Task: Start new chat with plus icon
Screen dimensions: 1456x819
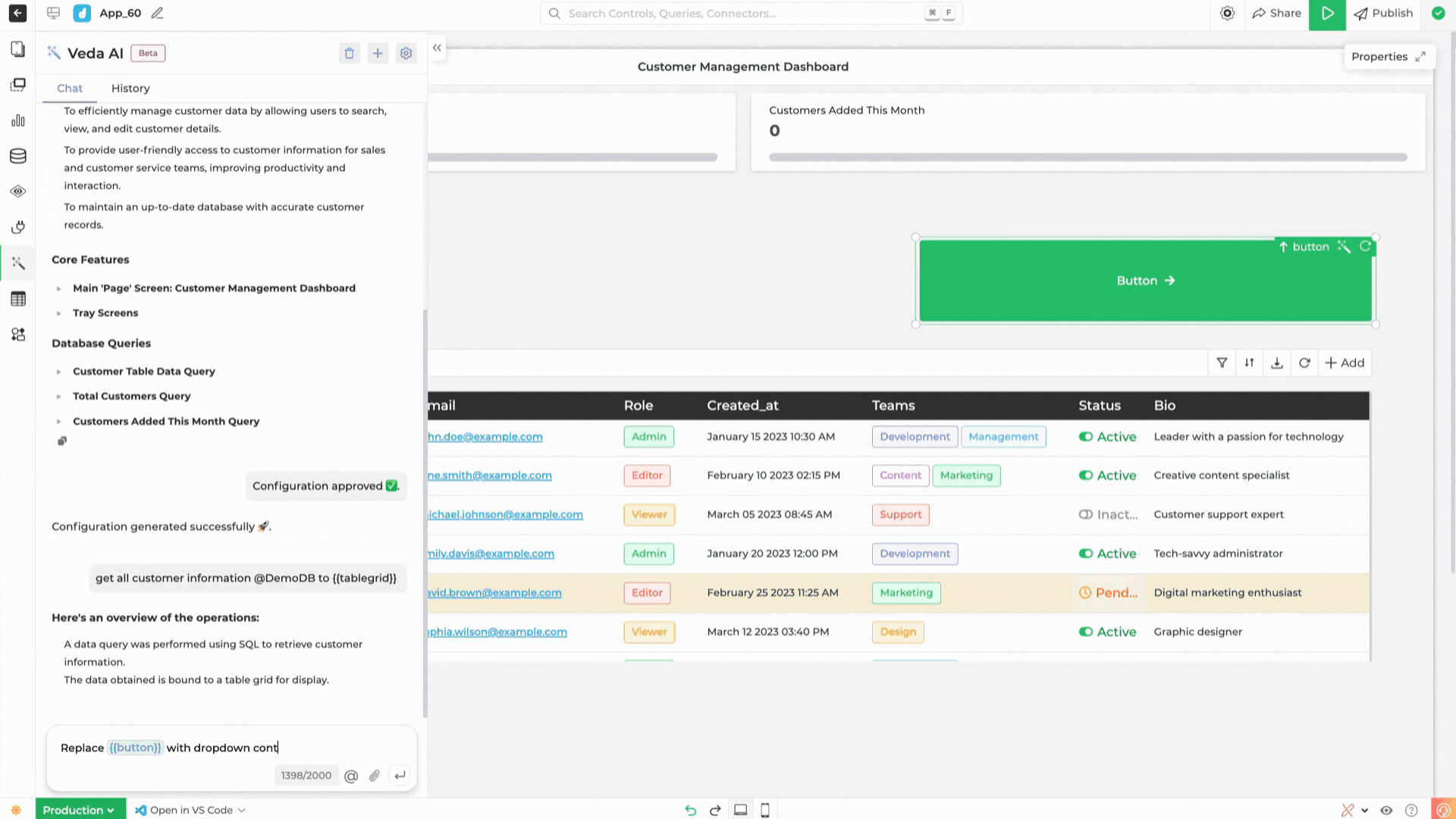Action: 378,53
